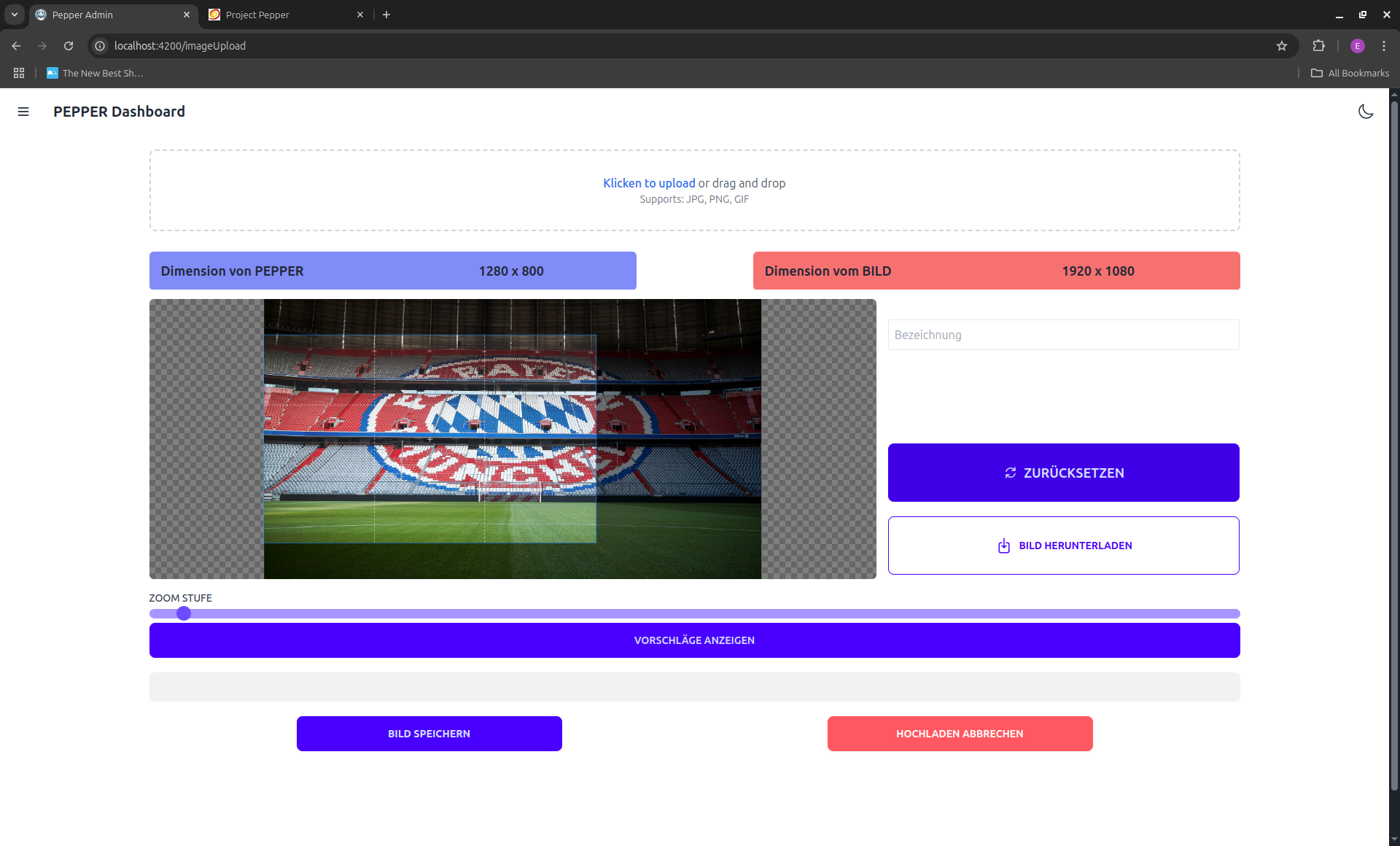Click the Dimension vom BILD banner

click(x=996, y=271)
